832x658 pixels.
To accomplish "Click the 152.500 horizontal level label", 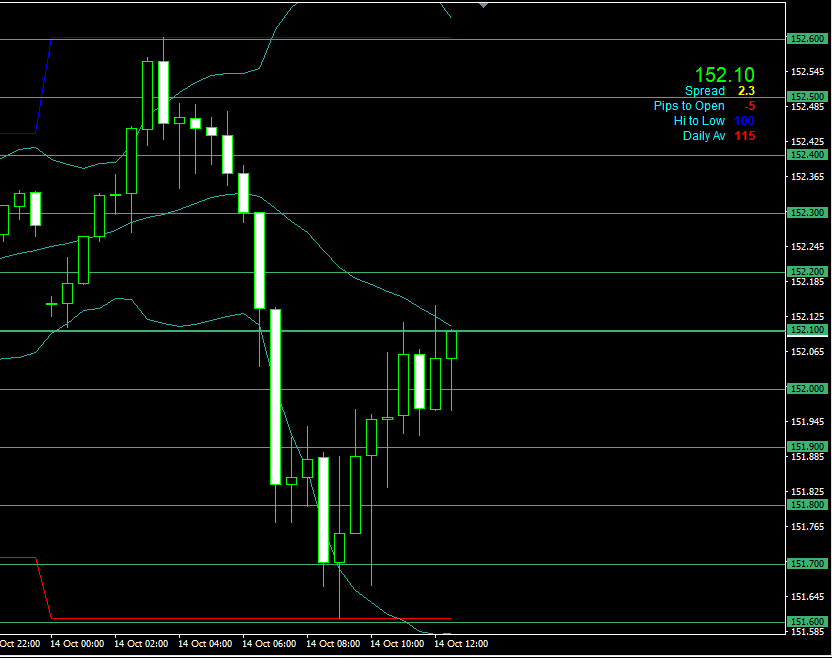I will (807, 97).
